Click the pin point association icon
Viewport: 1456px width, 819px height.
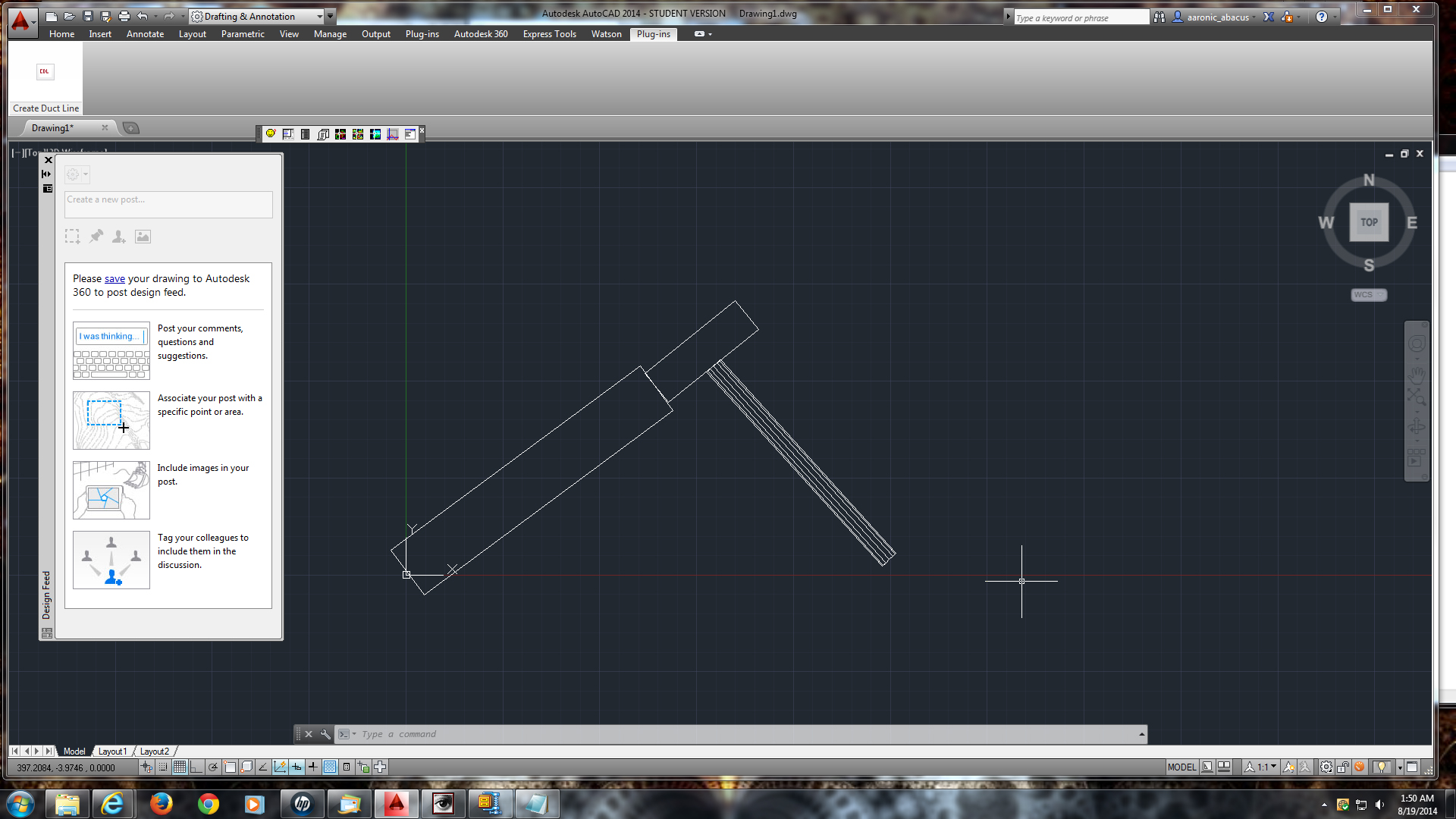(96, 237)
